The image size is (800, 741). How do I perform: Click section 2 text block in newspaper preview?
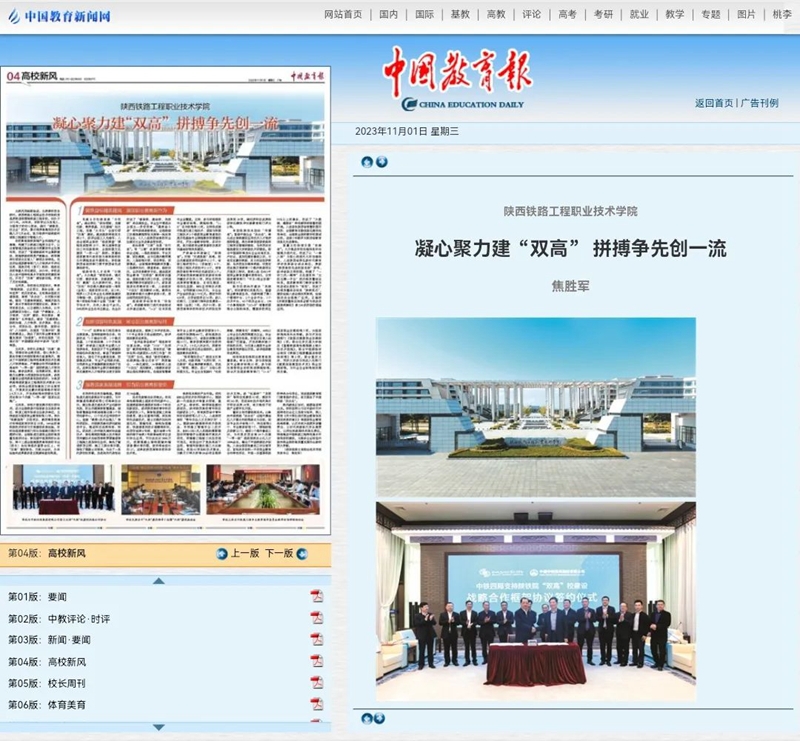coord(199,347)
